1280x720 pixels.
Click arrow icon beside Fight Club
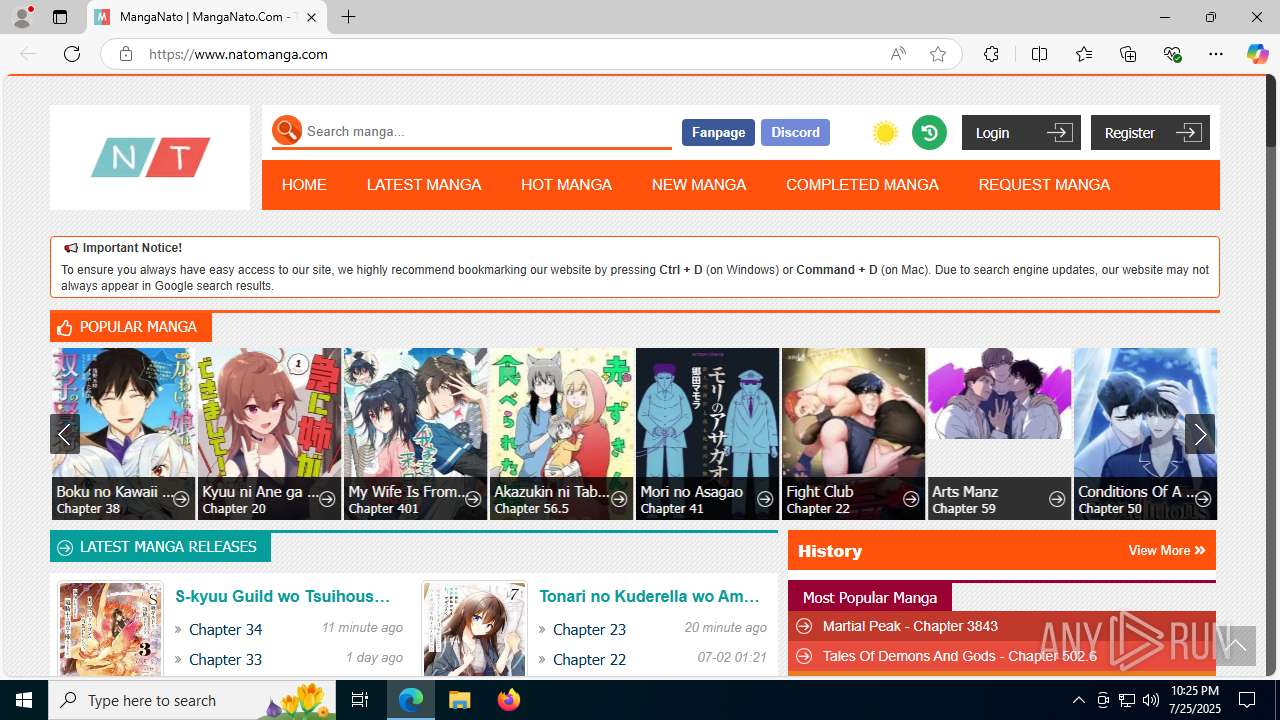pyautogui.click(x=911, y=499)
